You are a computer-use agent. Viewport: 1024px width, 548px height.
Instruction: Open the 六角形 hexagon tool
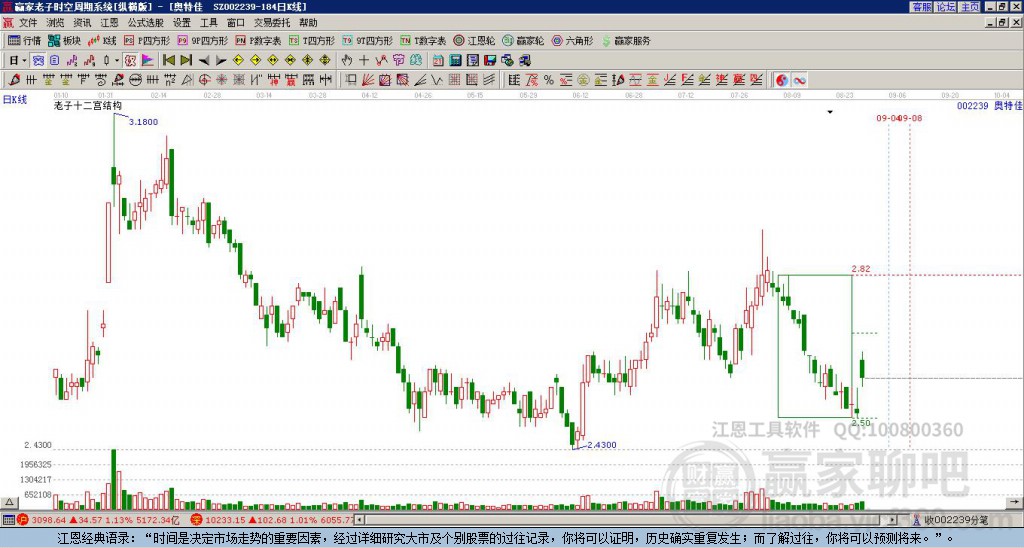pyautogui.click(x=573, y=40)
